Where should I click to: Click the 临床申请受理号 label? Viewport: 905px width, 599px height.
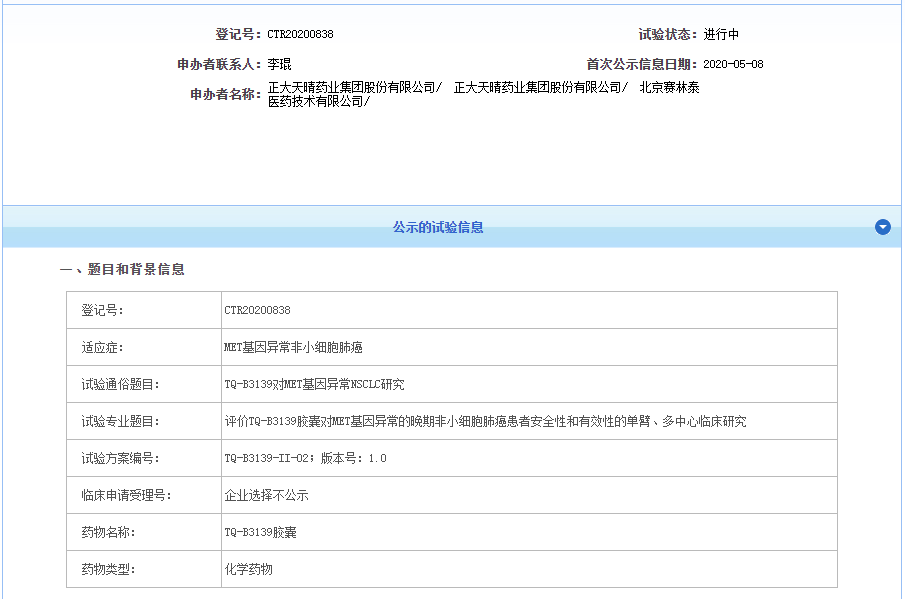point(126,495)
